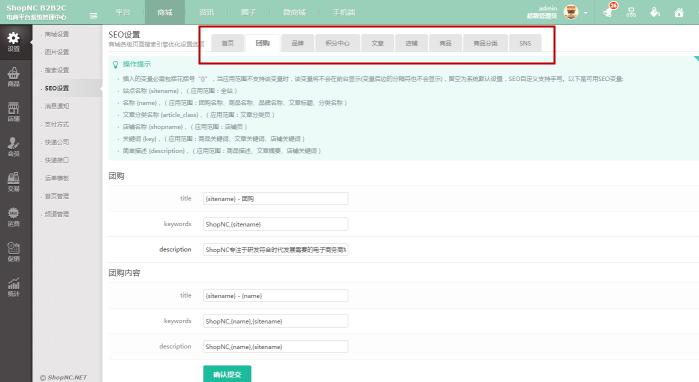The height and width of the screenshot is (382, 699).
Task: Toggle sidebar with the hamburger menu icon
Action: pos(93,16)
